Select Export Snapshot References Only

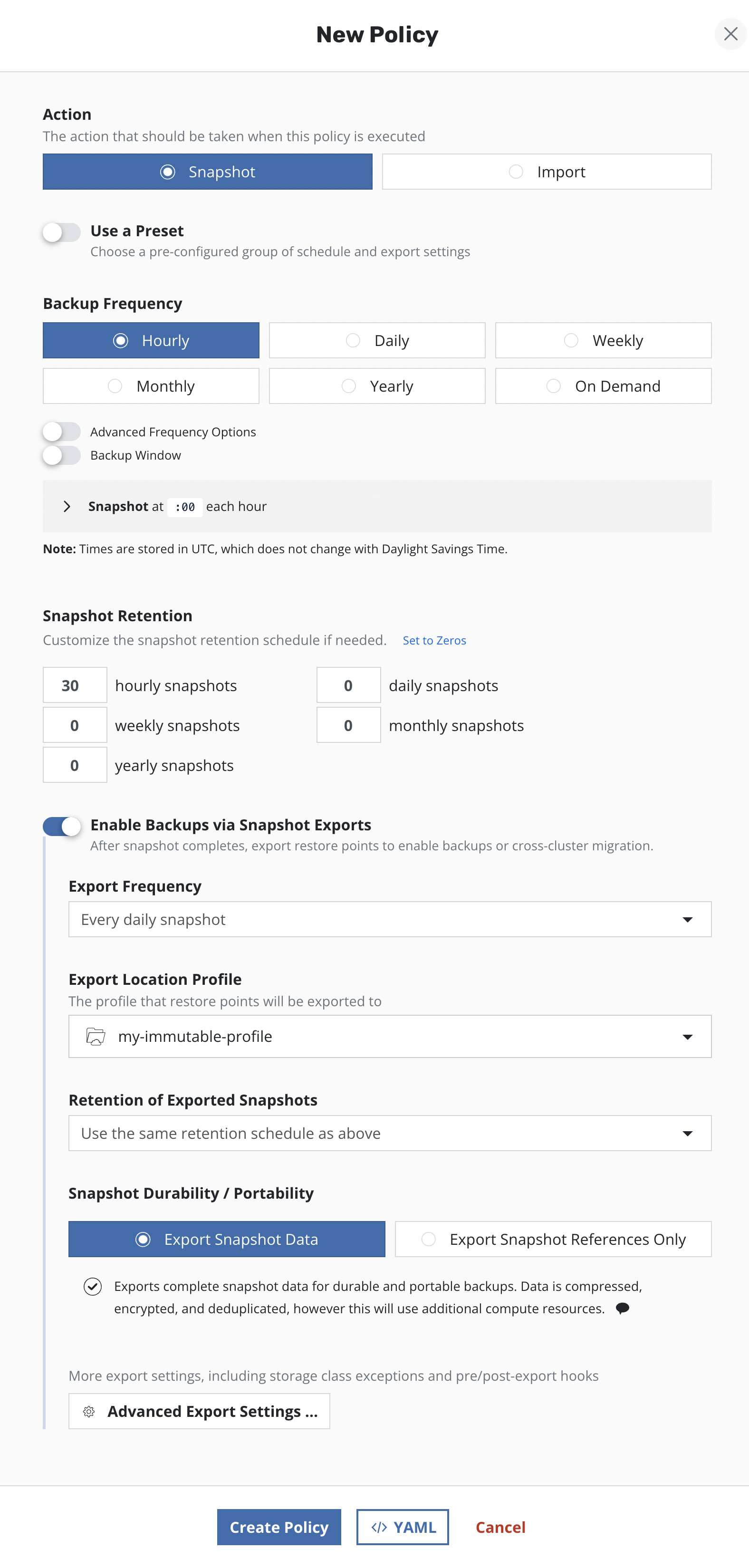(x=552, y=1239)
